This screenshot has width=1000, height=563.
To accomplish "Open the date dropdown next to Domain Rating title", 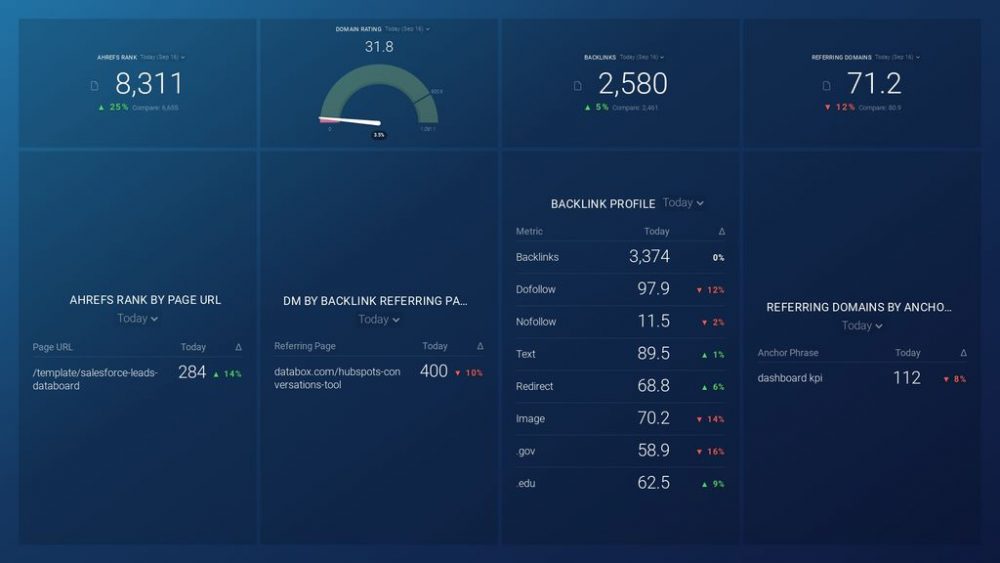I will (407, 29).
